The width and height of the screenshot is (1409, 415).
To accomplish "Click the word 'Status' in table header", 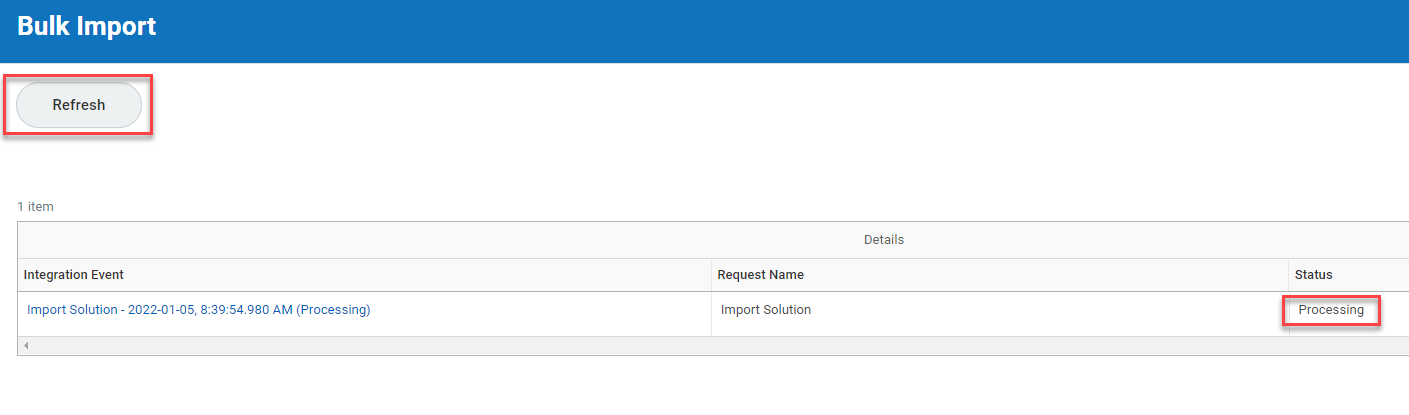I will coord(1313,275).
